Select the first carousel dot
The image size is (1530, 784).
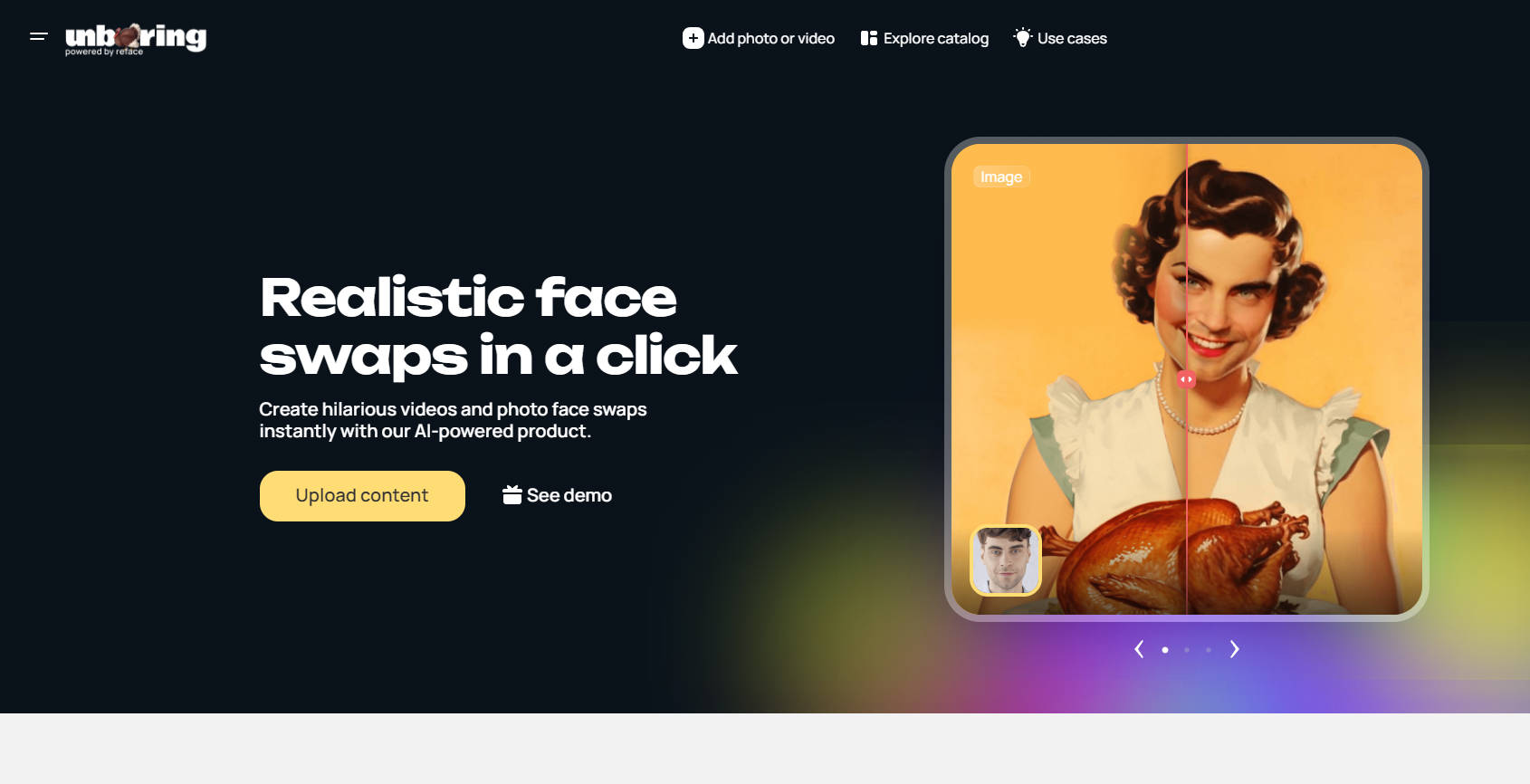click(1165, 650)
